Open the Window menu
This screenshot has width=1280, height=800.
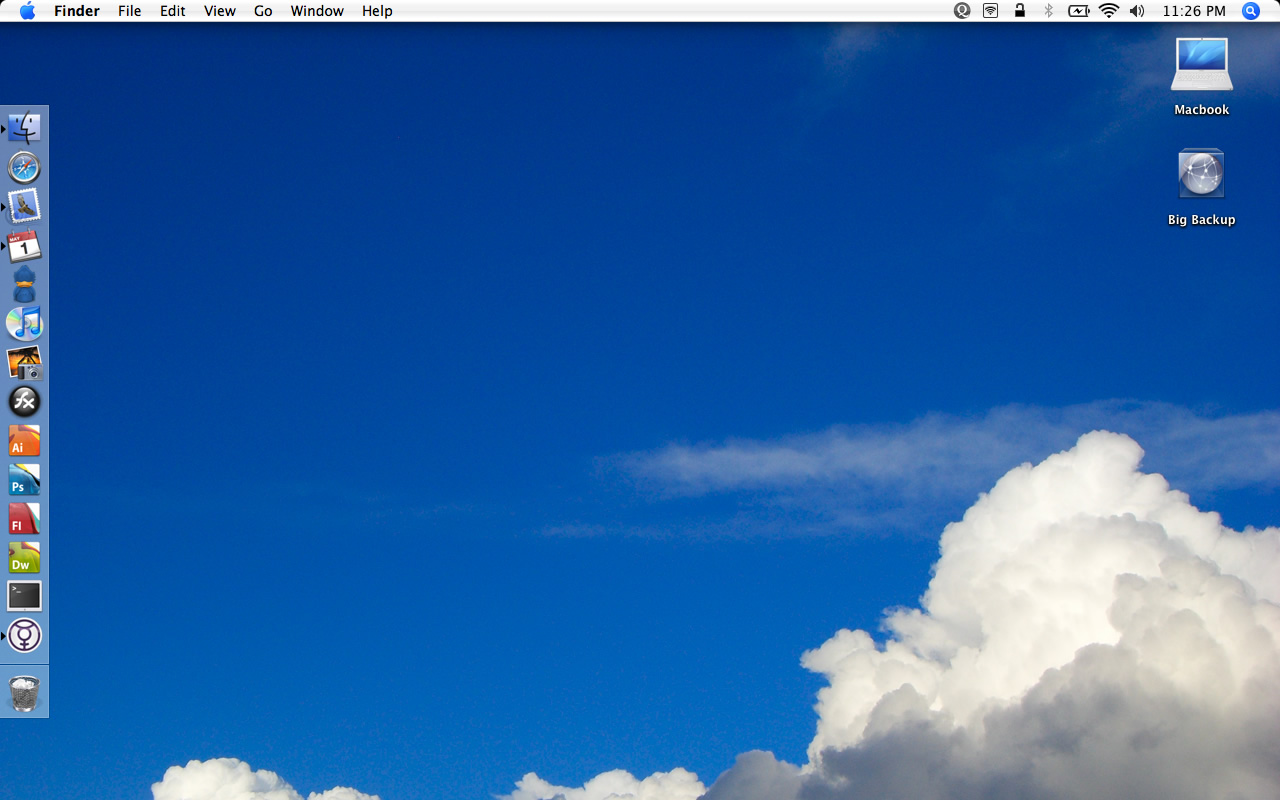pos(317,11)
